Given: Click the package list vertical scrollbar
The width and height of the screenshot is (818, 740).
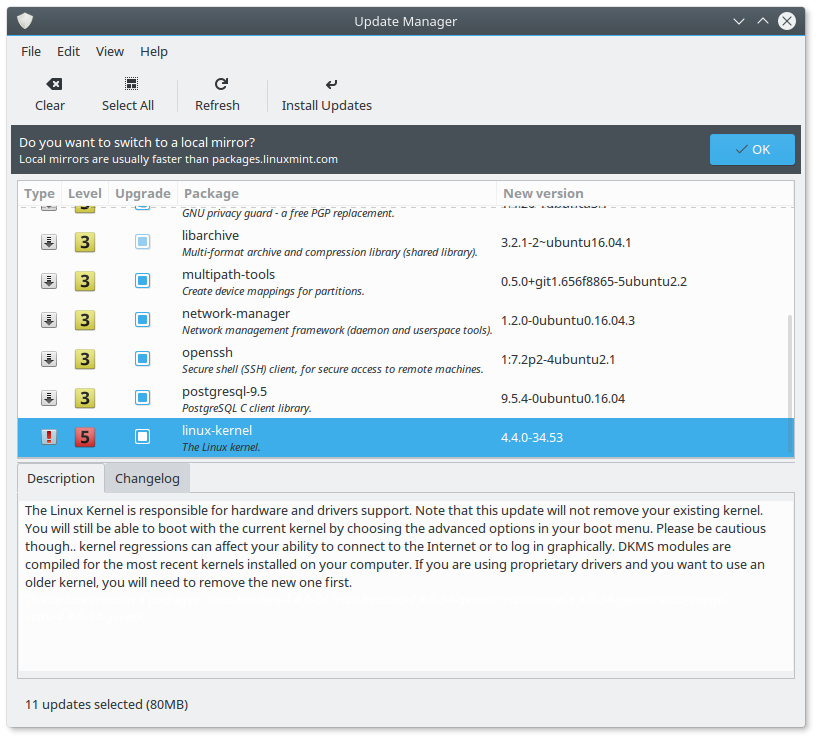Looking at the screenshot, I should (790, 370).
